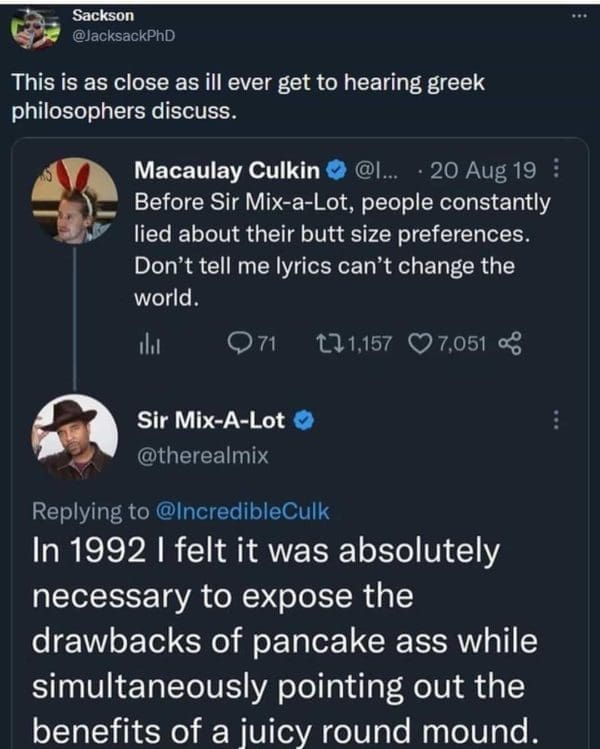Viewport: 600px width, 749px height.
Task: Open Sir Mix-A-Lot's profile avatar
Action: click(73, 437)
